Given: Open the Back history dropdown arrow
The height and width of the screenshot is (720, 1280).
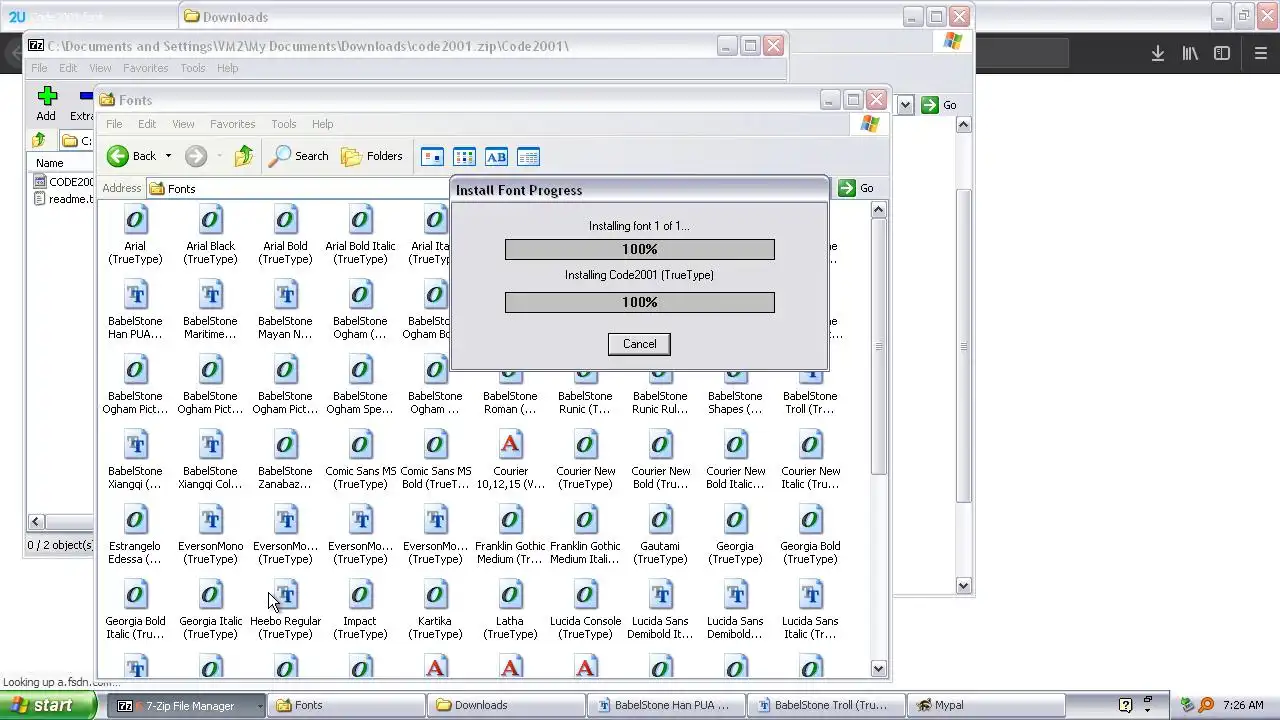Looking at the screenshot, I should [168, 156].
